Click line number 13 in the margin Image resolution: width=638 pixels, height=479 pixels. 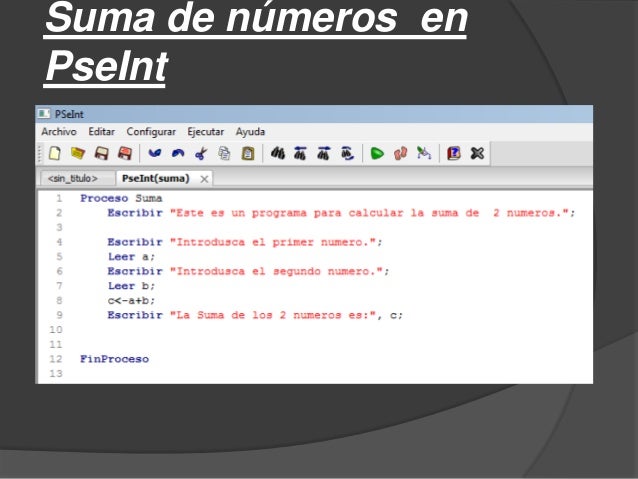coord(56,374)
